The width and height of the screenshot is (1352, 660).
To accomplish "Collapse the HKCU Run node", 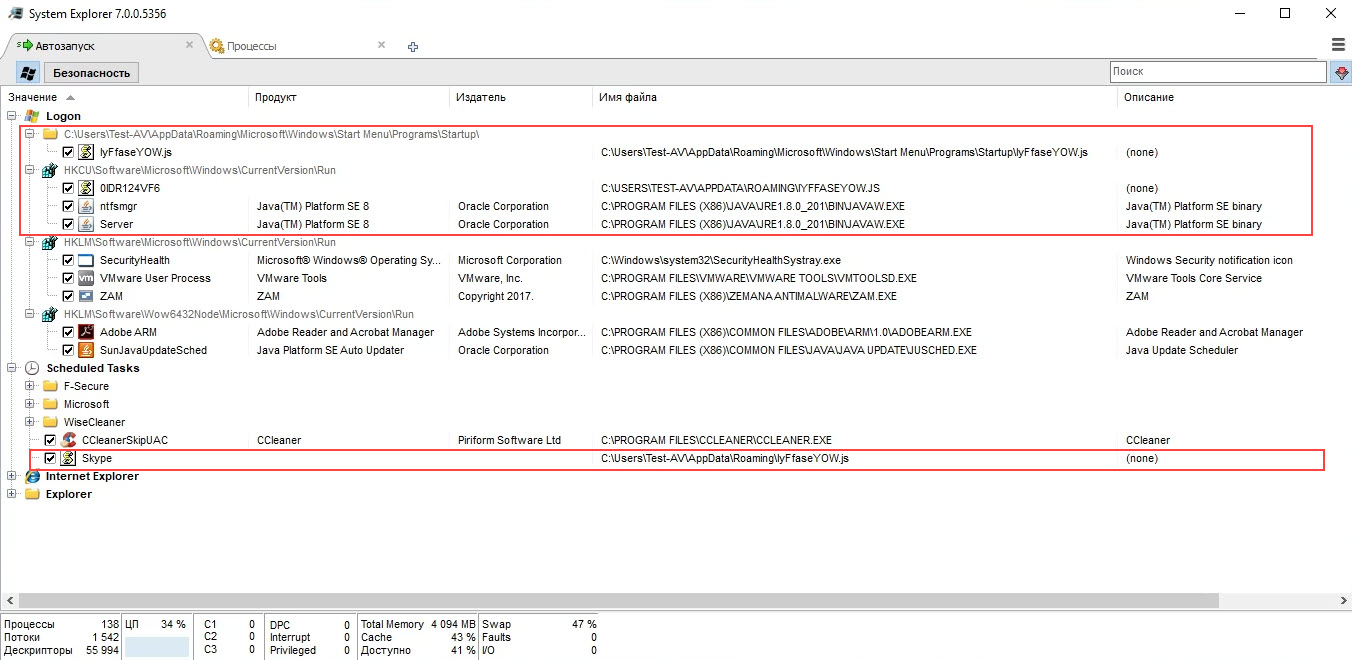I will pos(30,170).
